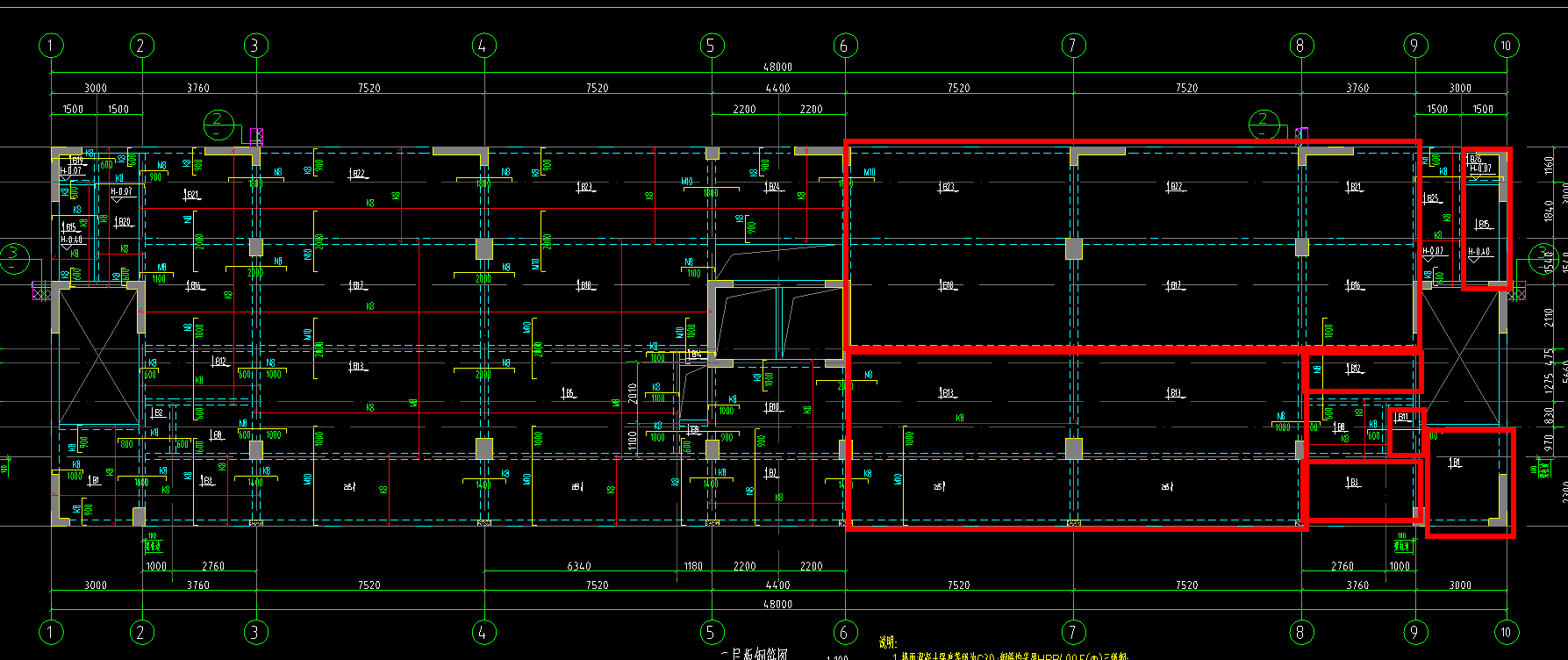Select the vertical 2010 dimension text
The height and width of the screenshot is (660, 1568).
coord(632,393)
